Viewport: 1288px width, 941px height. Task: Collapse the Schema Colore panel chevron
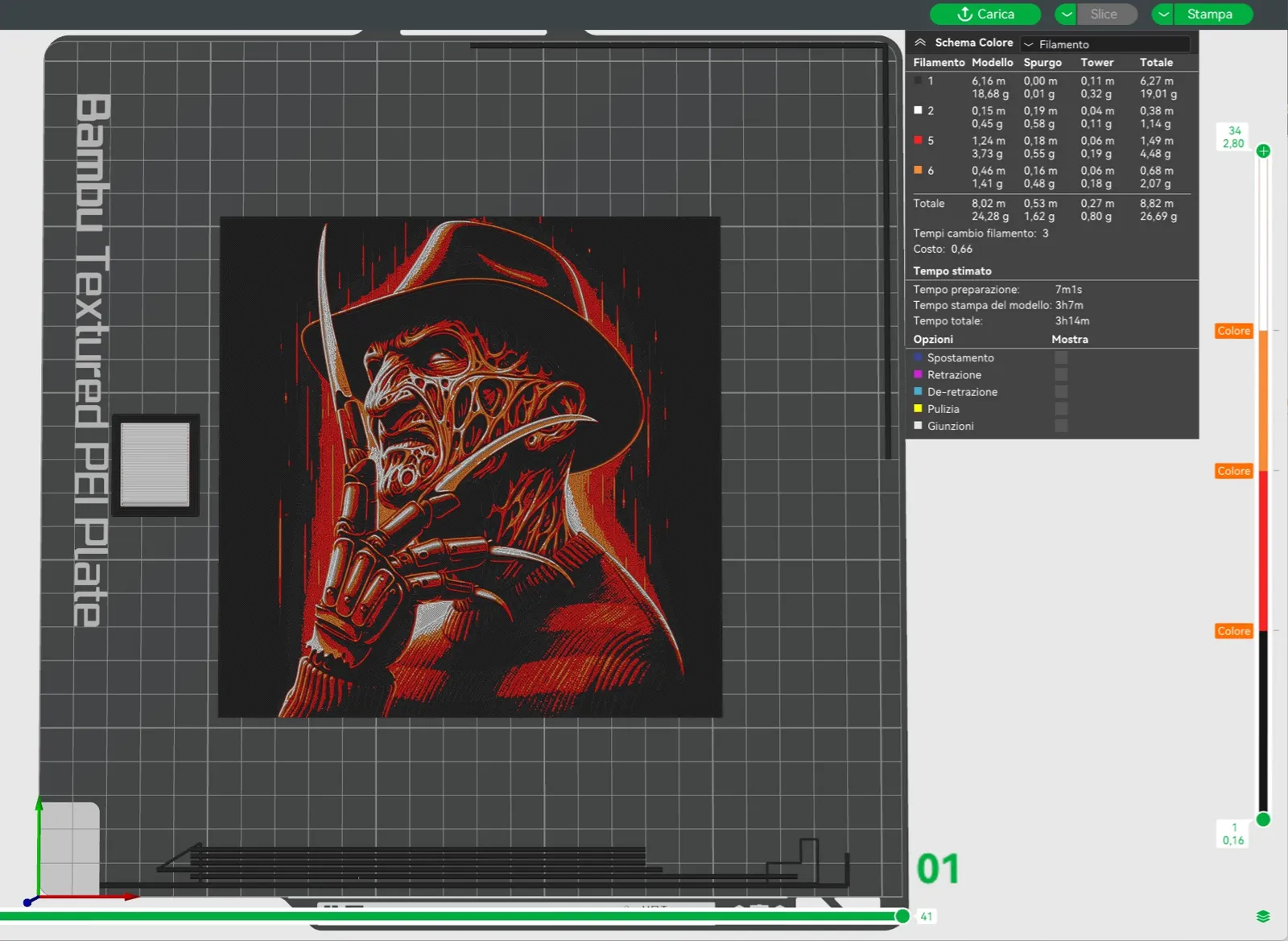click(920, 43)
